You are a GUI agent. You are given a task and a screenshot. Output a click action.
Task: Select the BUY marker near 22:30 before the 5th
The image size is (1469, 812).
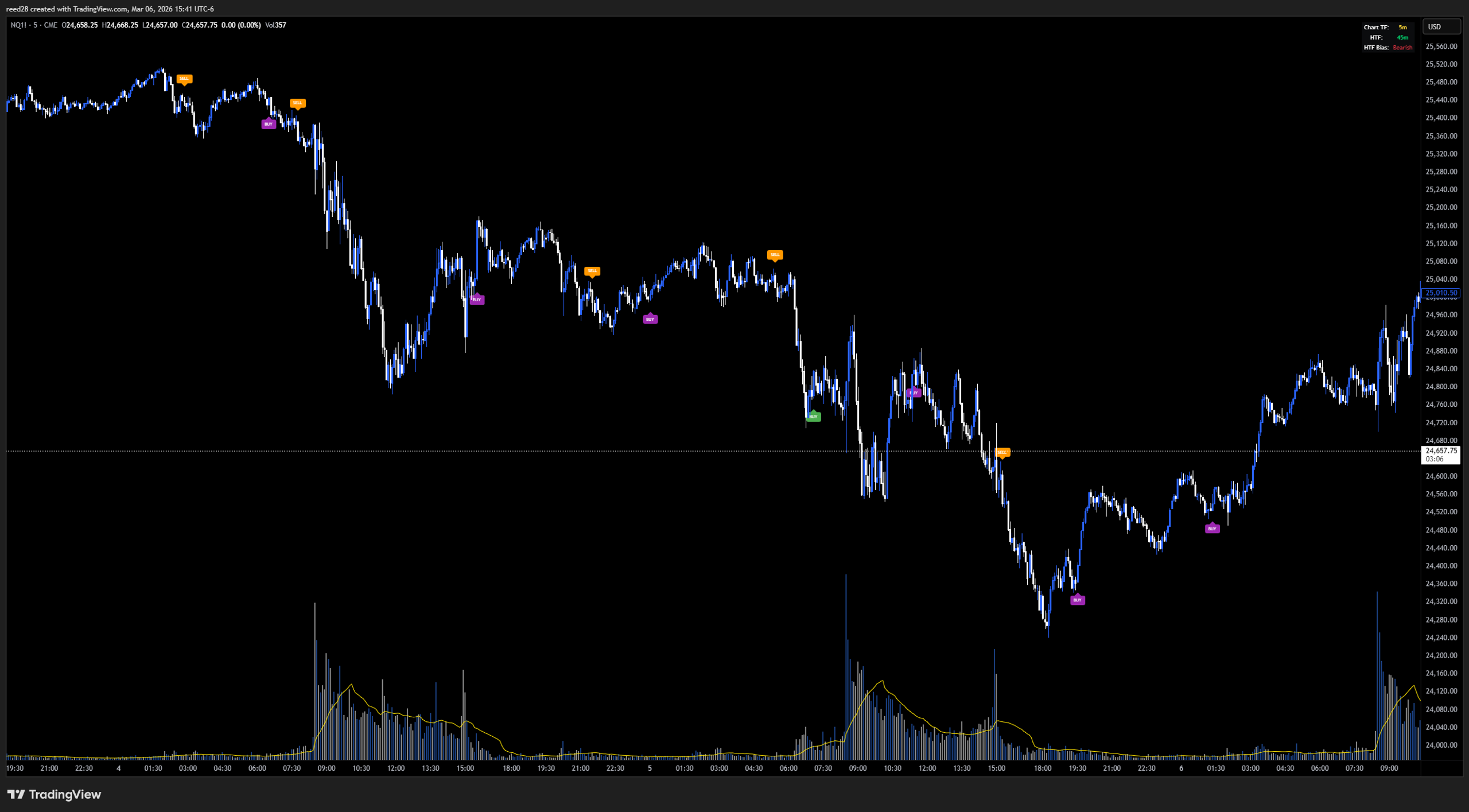[650, 319]
